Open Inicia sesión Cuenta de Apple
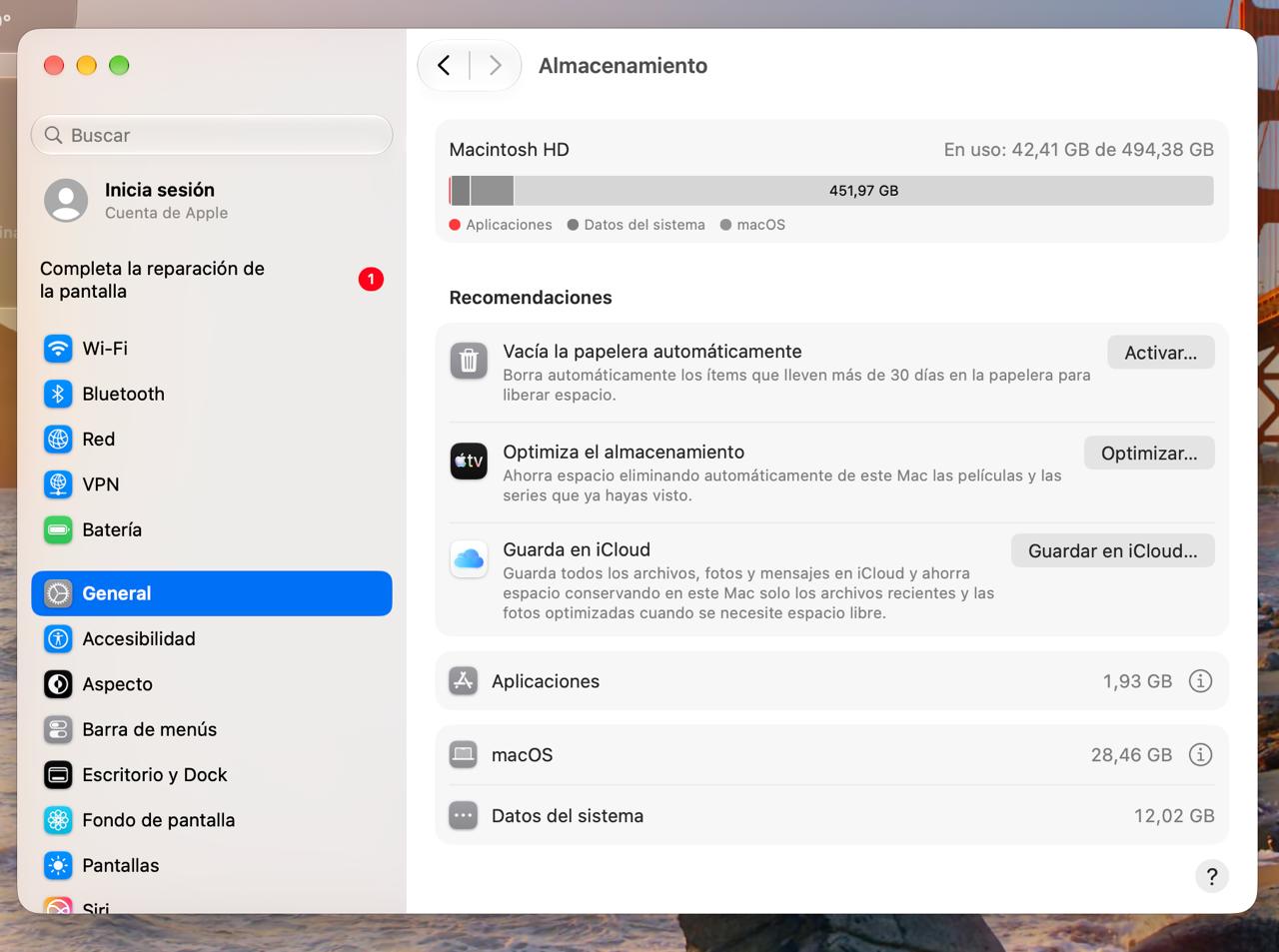 tap(212, 201)
